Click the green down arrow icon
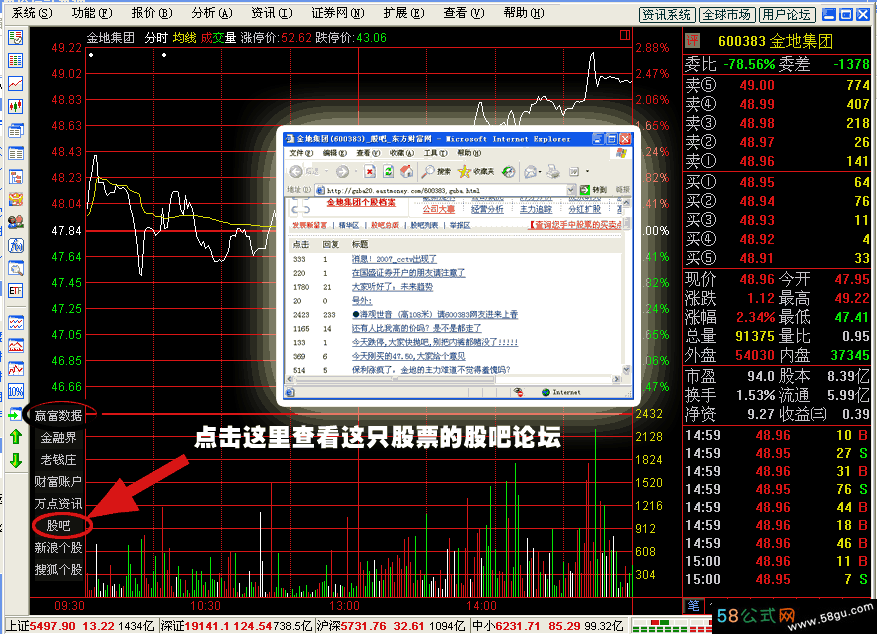 [x=16, y=461]
